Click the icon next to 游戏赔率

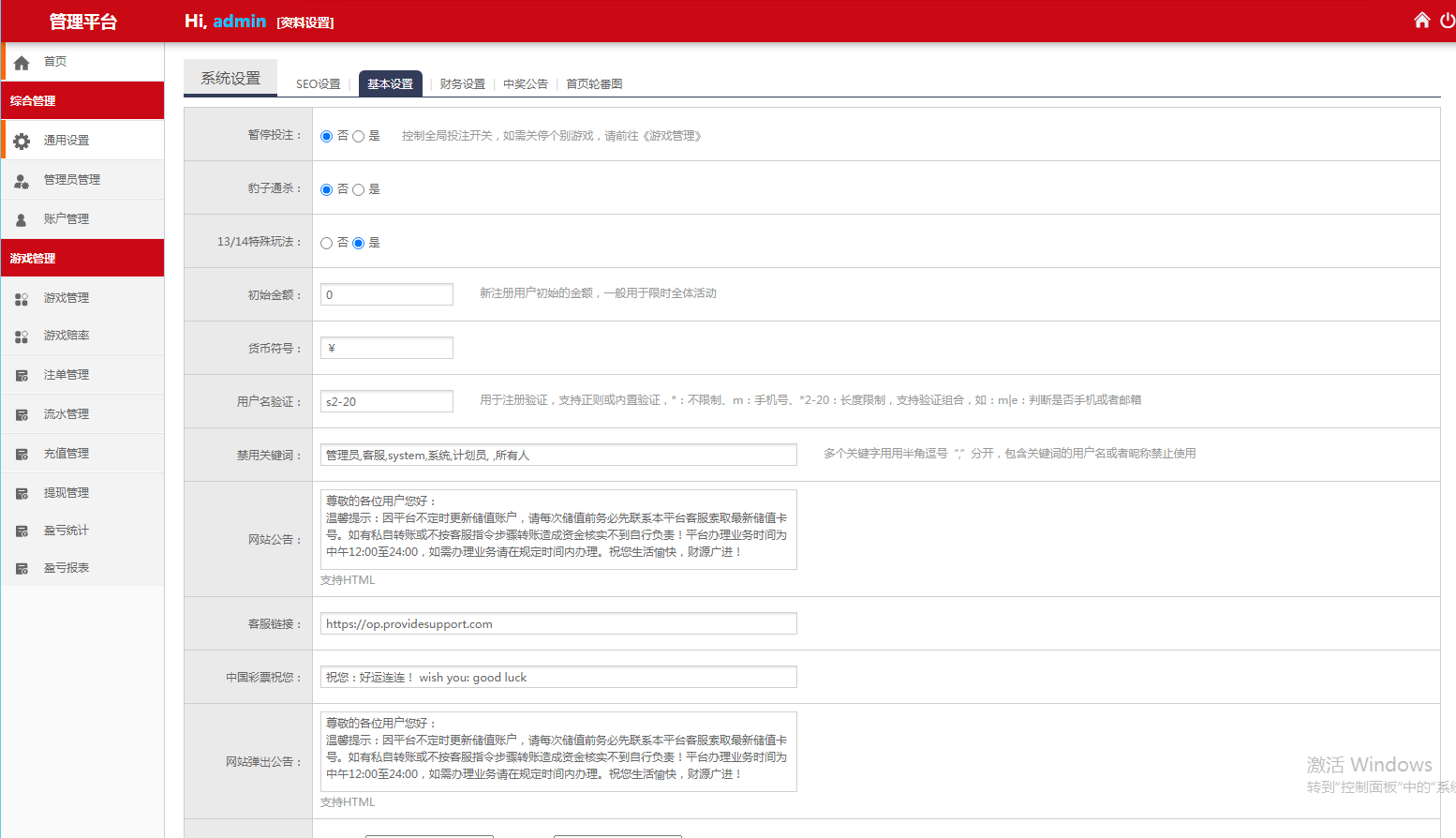click(x=22, y=337)
